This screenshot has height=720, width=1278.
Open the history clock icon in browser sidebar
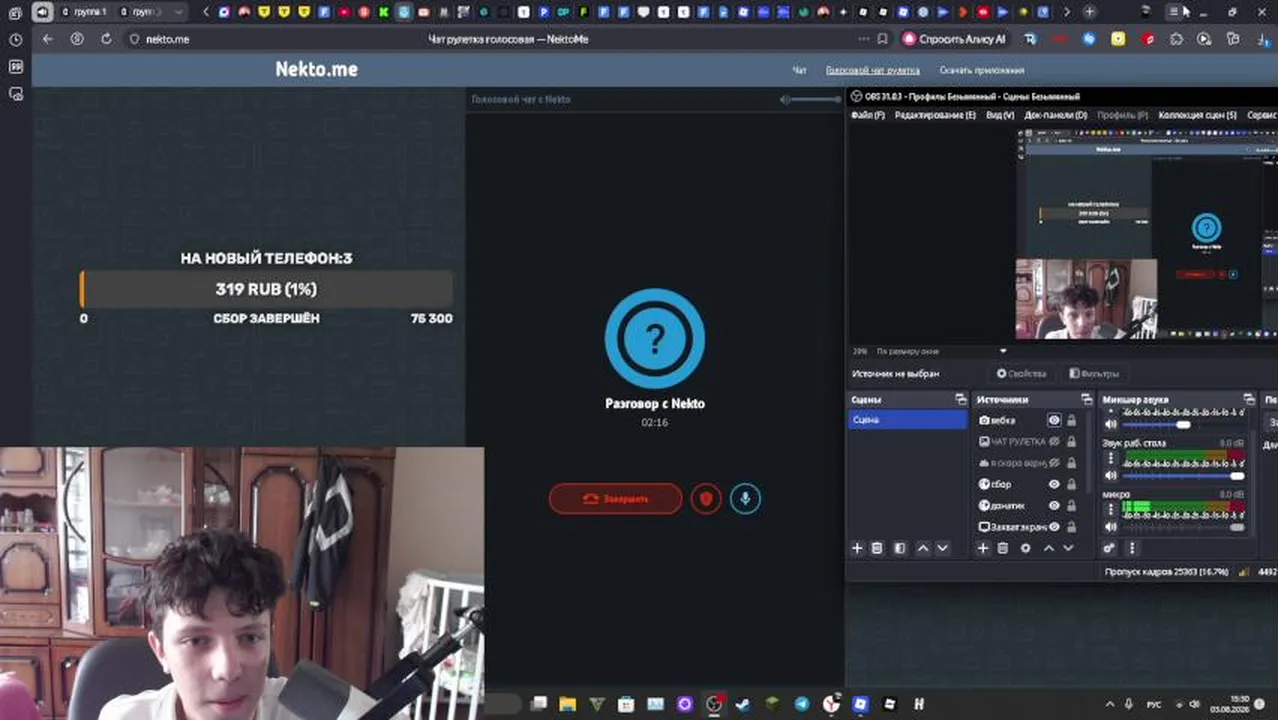(15, 40)
